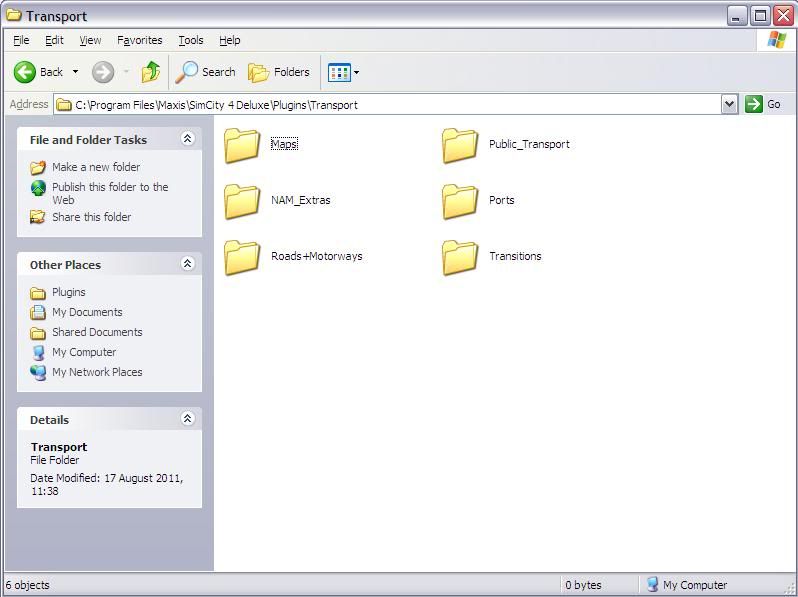Image resolution: width=798 pixels, height=597 pixels.
Task: Click the address bar folder icon
Action: 64,105
